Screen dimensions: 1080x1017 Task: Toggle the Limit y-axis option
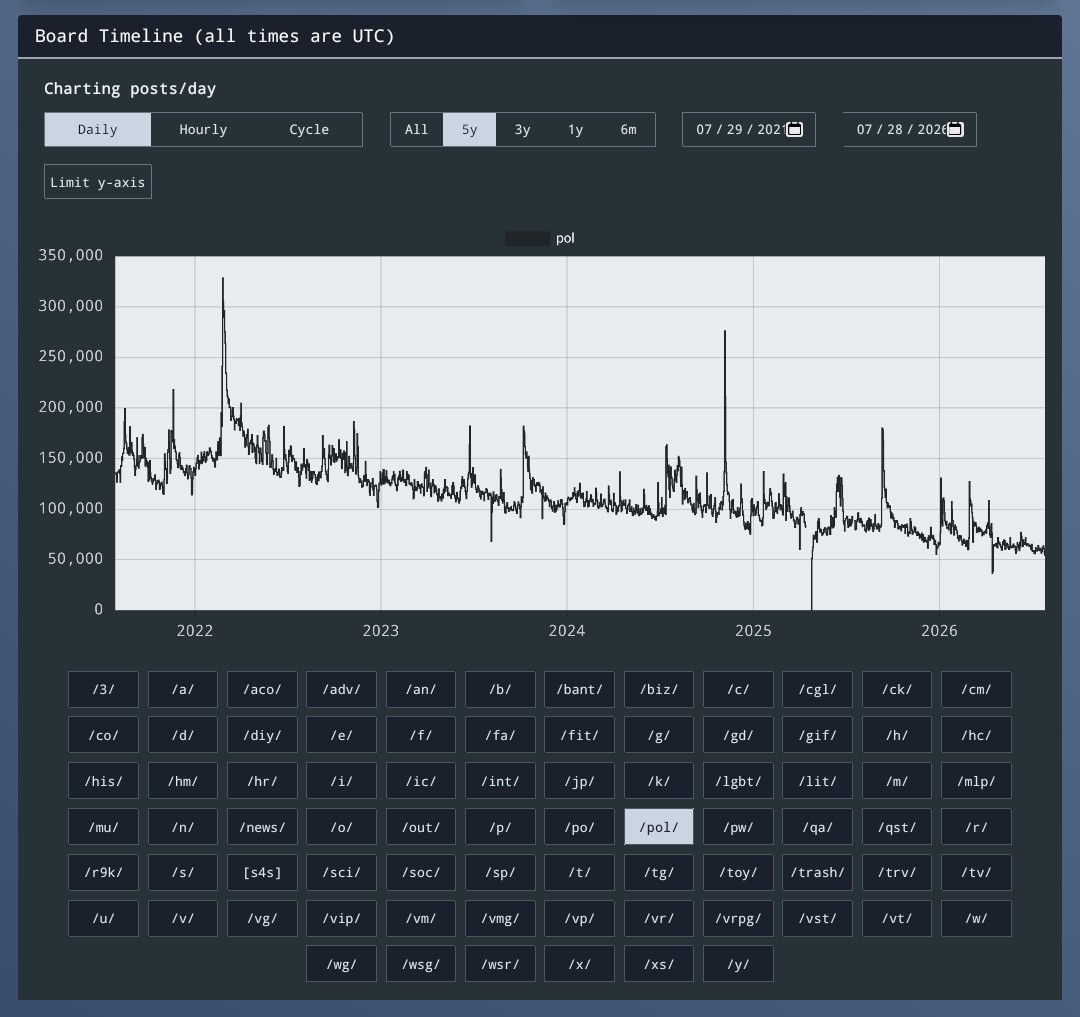(x=98, y=182)
